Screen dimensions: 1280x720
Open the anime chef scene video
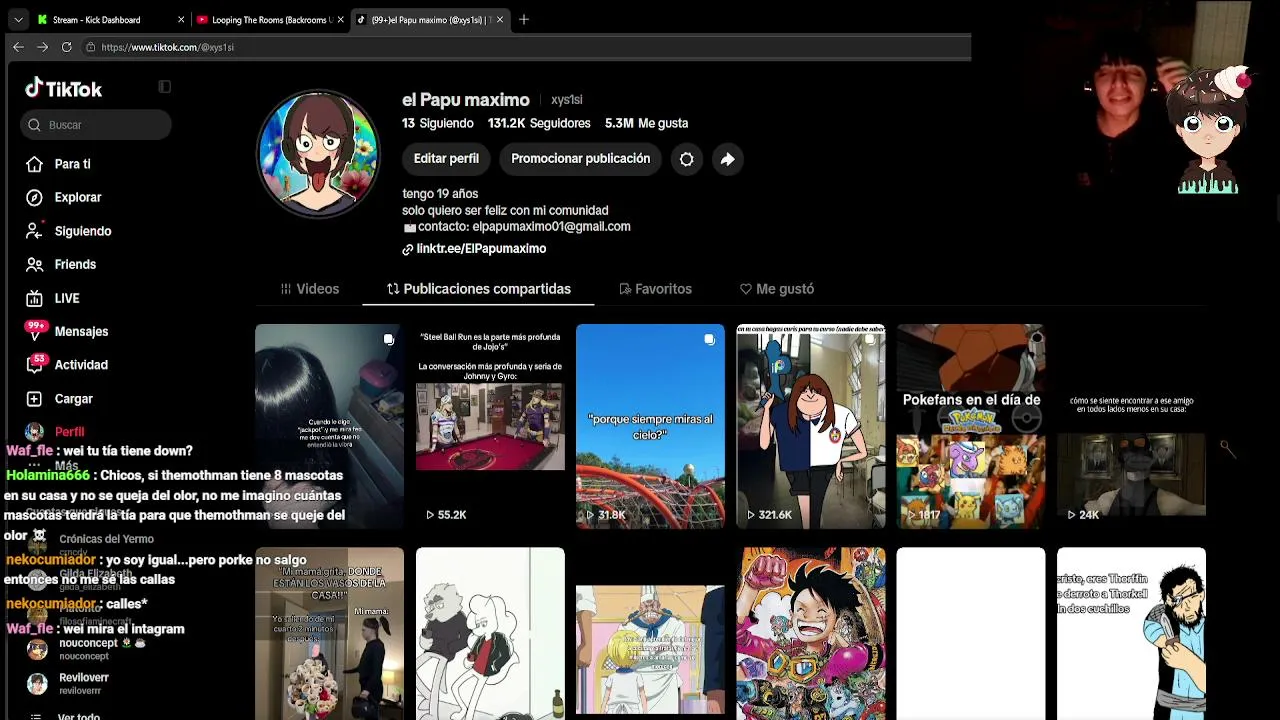tap(650, 634)
